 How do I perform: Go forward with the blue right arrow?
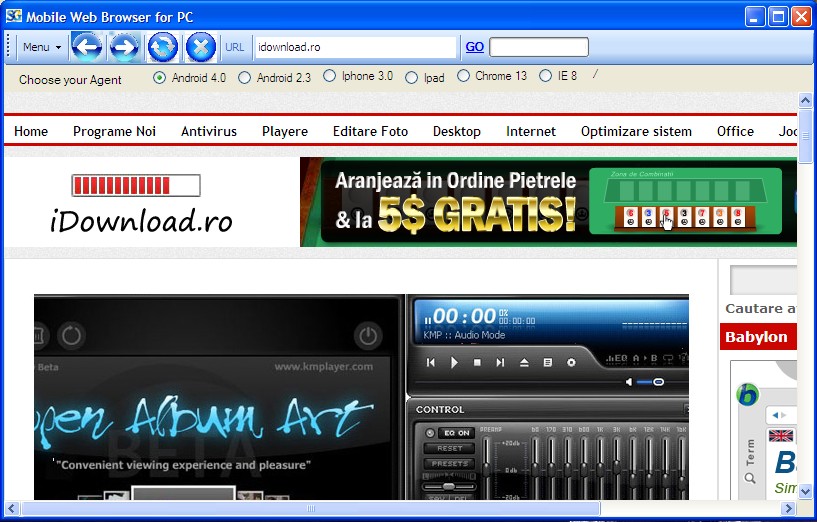pos(124,47)
